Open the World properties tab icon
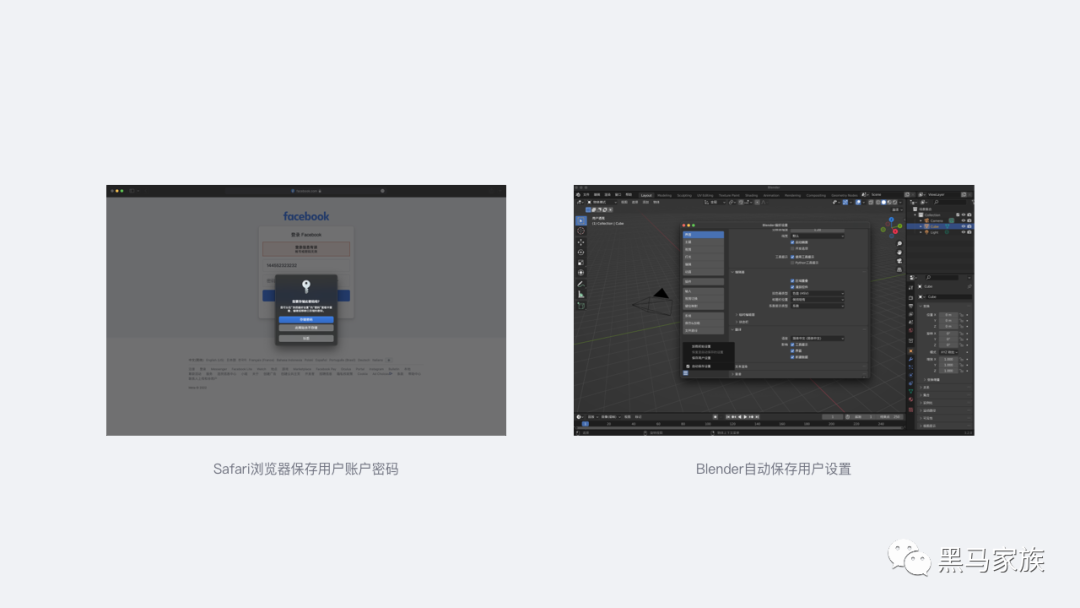Screen dimensions: 1080x608 pyautogui.click(x=911, y=330)
